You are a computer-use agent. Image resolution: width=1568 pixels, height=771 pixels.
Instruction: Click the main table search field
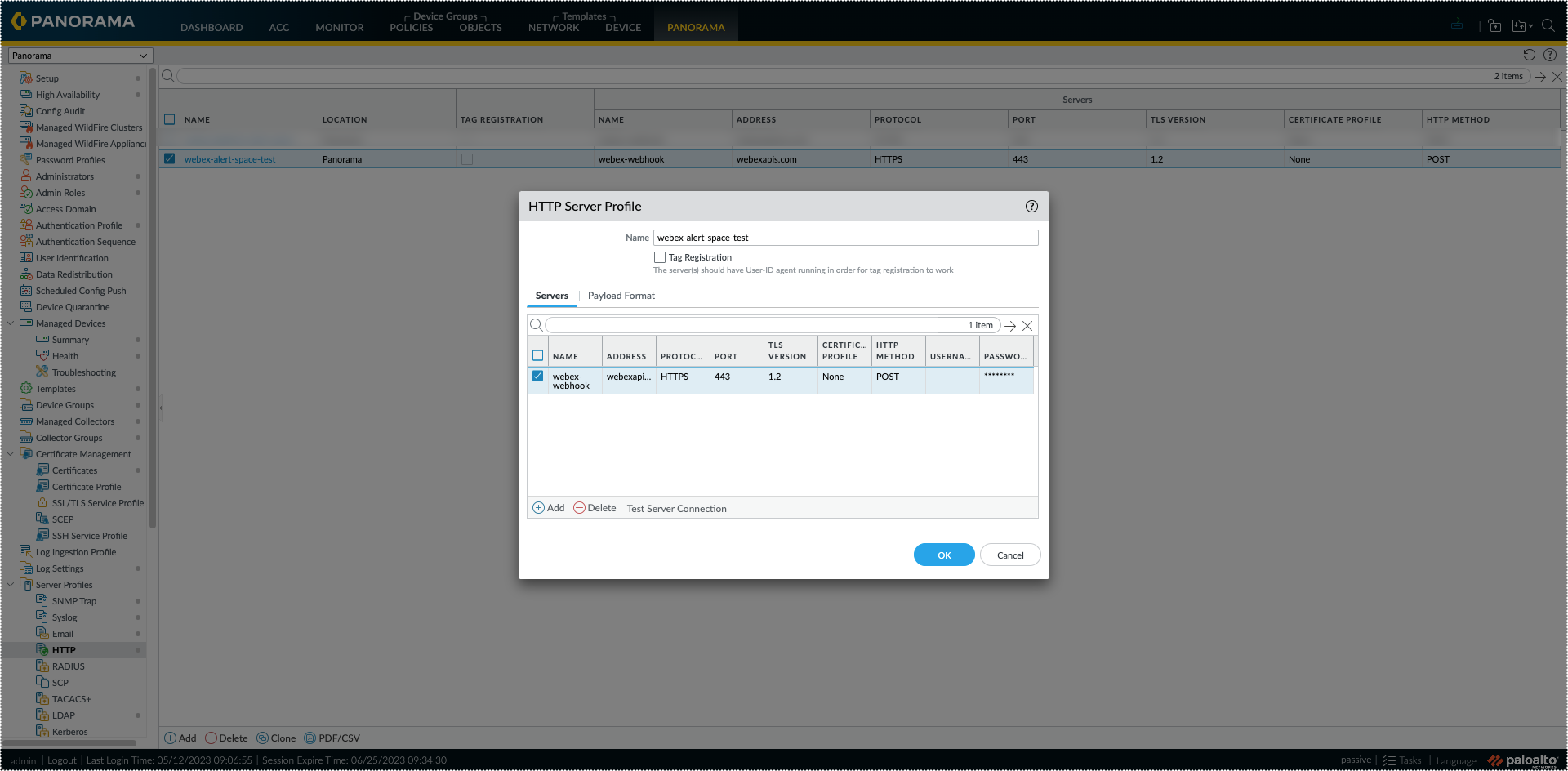(x=853, y=76)
